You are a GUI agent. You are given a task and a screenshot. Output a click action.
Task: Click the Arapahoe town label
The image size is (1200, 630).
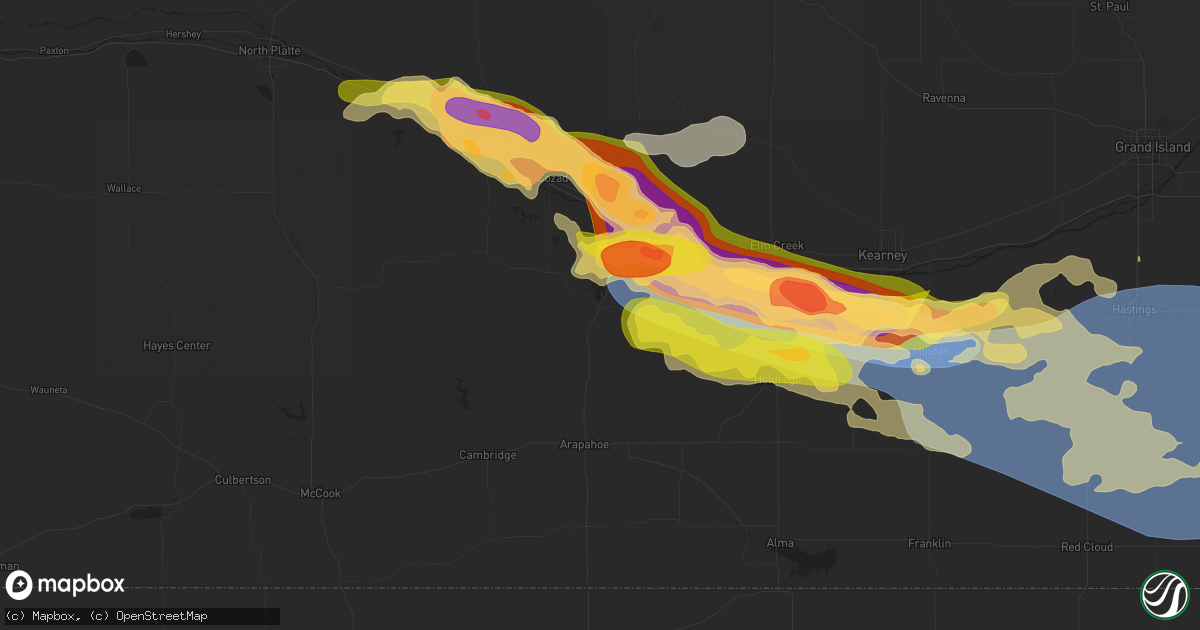point(584,444)
